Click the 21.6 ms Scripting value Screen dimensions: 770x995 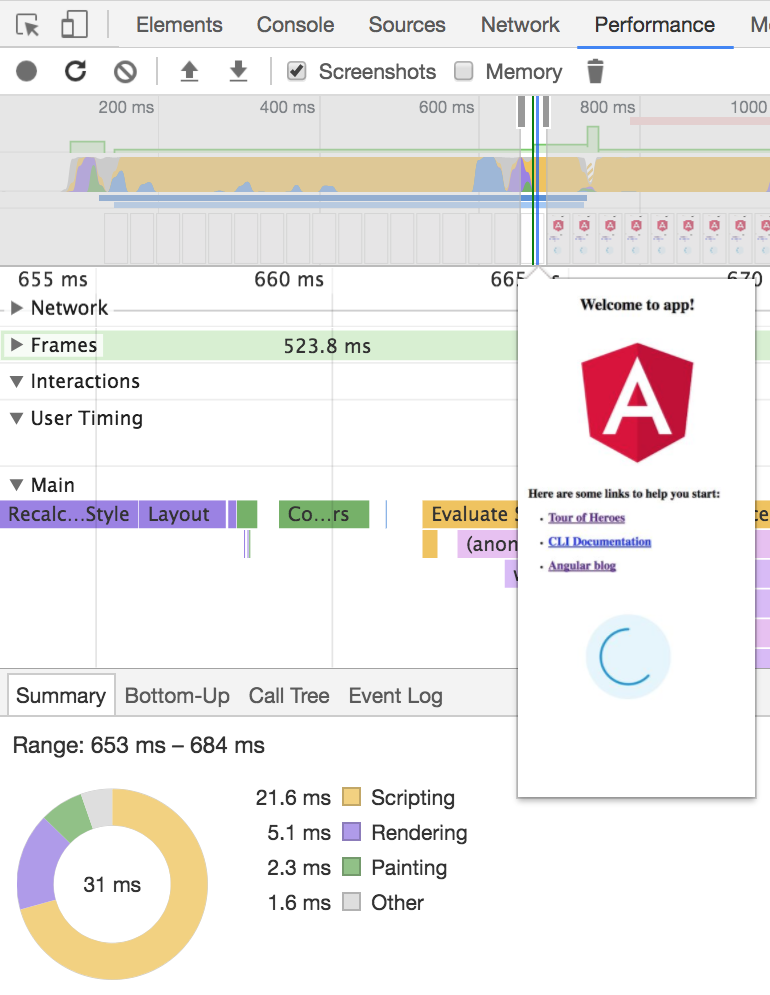[293, 797]
